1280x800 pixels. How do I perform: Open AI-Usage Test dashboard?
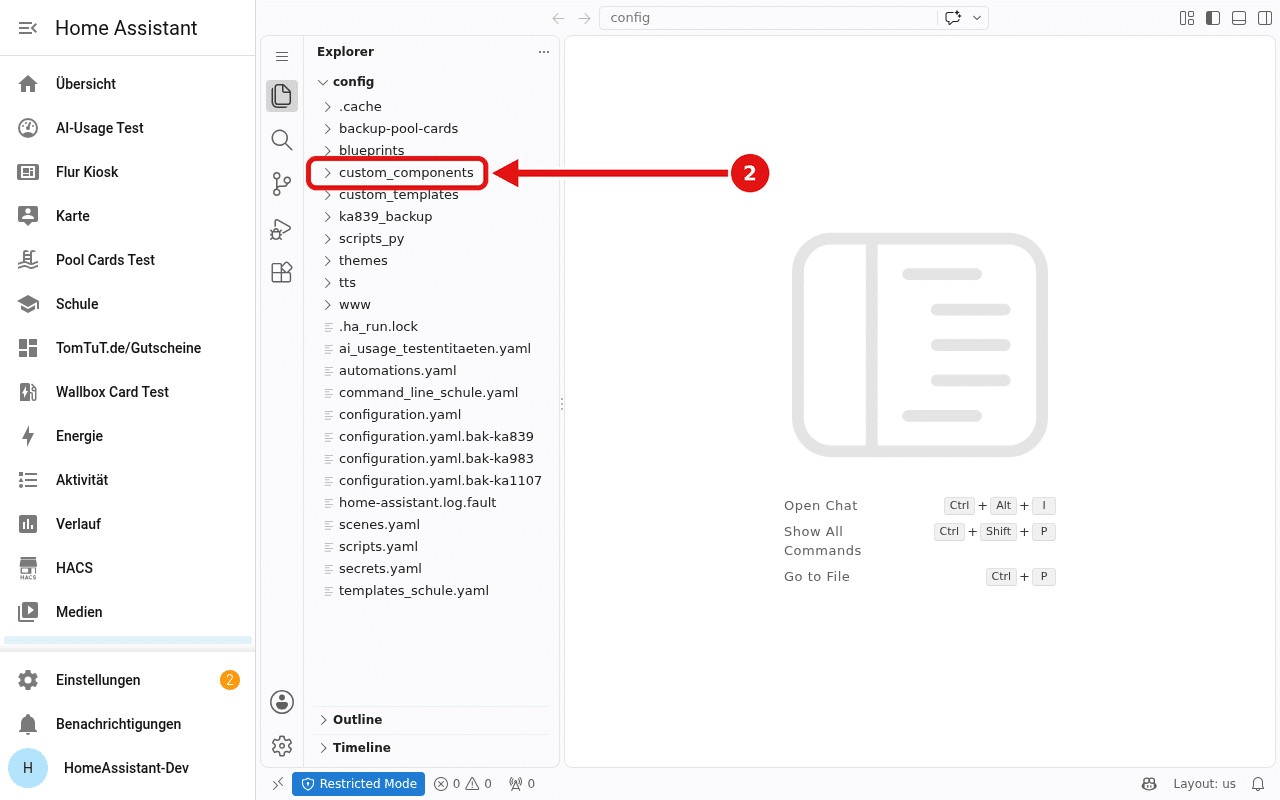point(128,128)
